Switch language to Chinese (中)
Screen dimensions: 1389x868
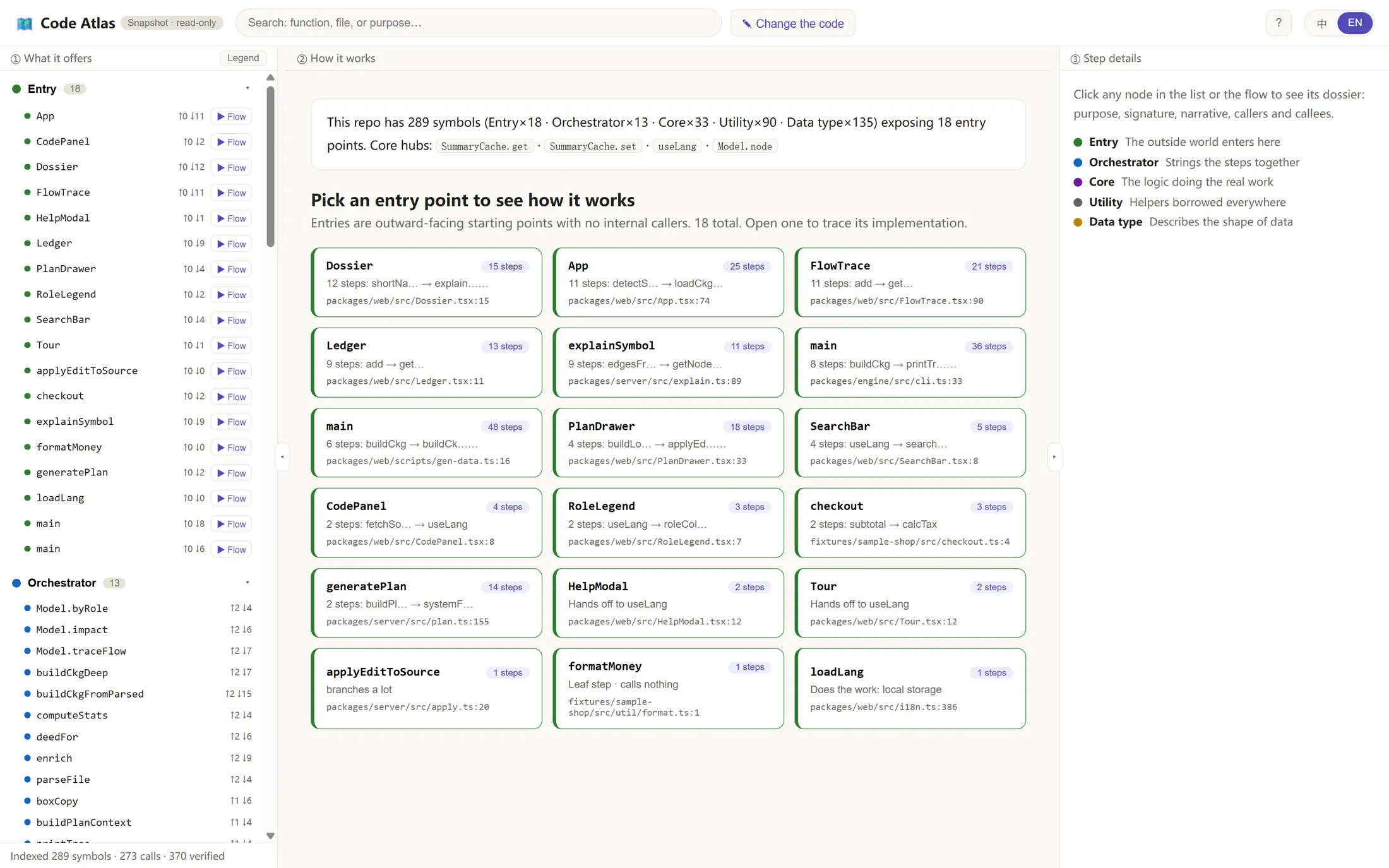point(1321,23)
